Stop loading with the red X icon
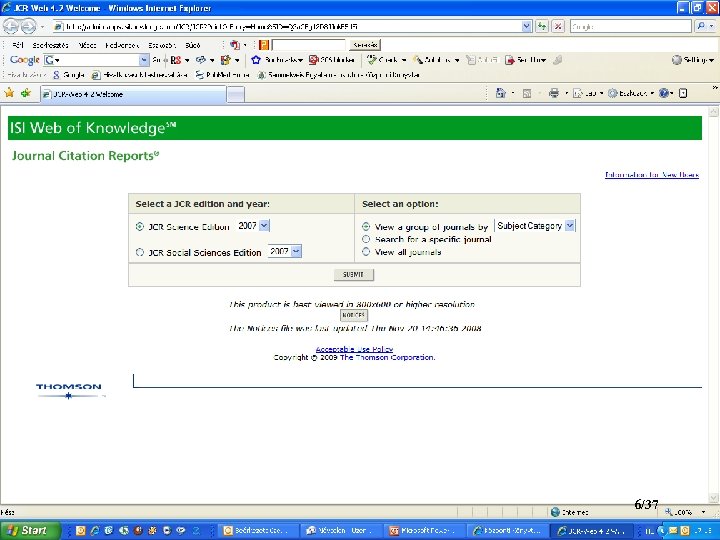The width and height of the screenshot is (720, 540). click(558, 27)
